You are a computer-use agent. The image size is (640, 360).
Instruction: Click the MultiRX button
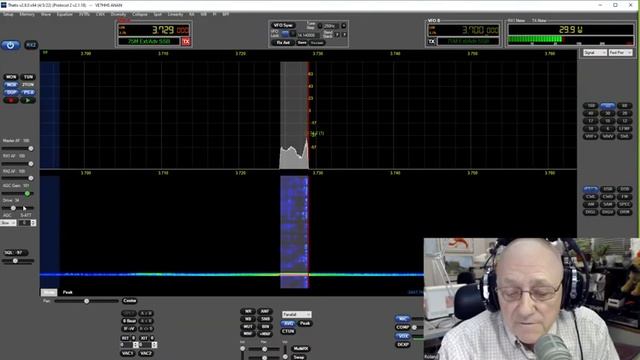tap(301, 349)
